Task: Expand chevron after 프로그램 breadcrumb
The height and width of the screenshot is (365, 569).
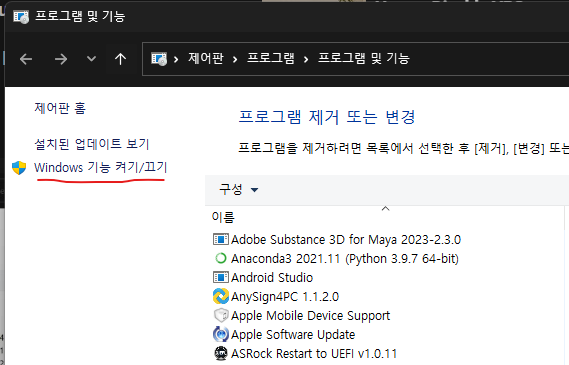Action: point(306,59)
